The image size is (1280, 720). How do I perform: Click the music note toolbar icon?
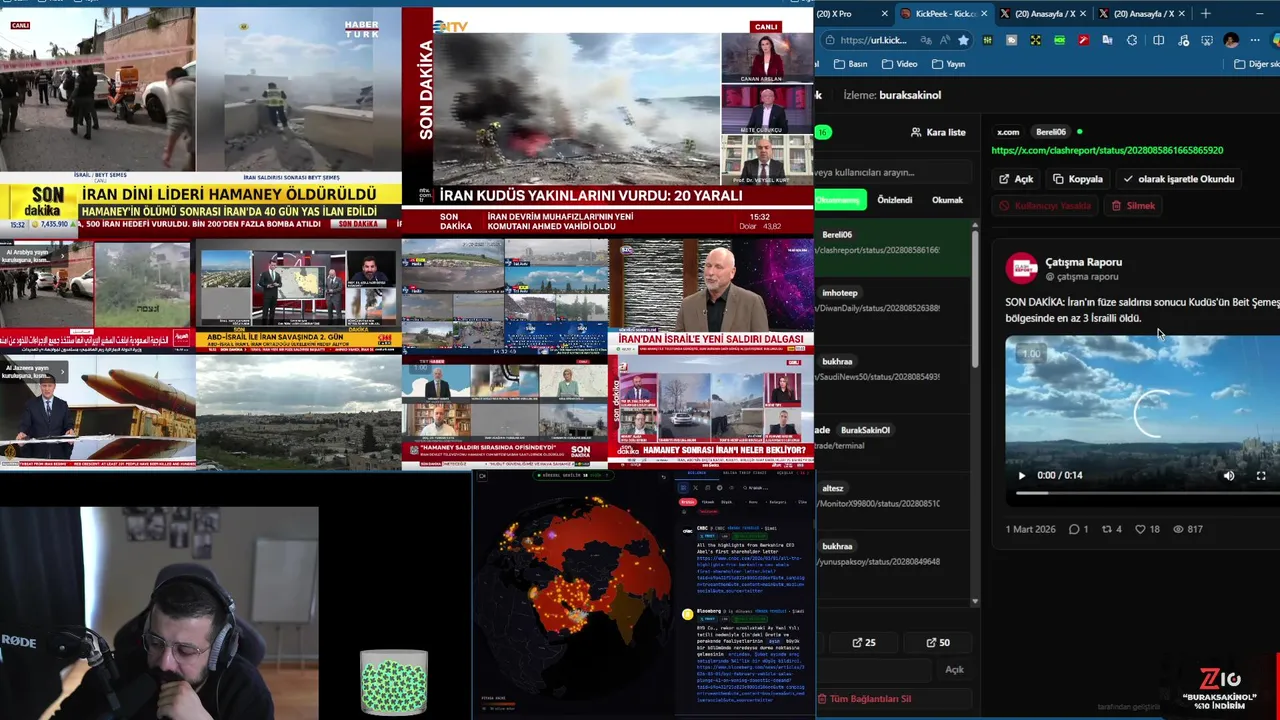1183,40
